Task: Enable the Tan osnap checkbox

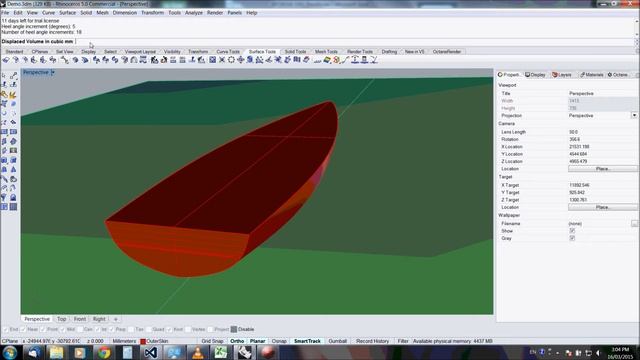Action: (x=131, y=329)
